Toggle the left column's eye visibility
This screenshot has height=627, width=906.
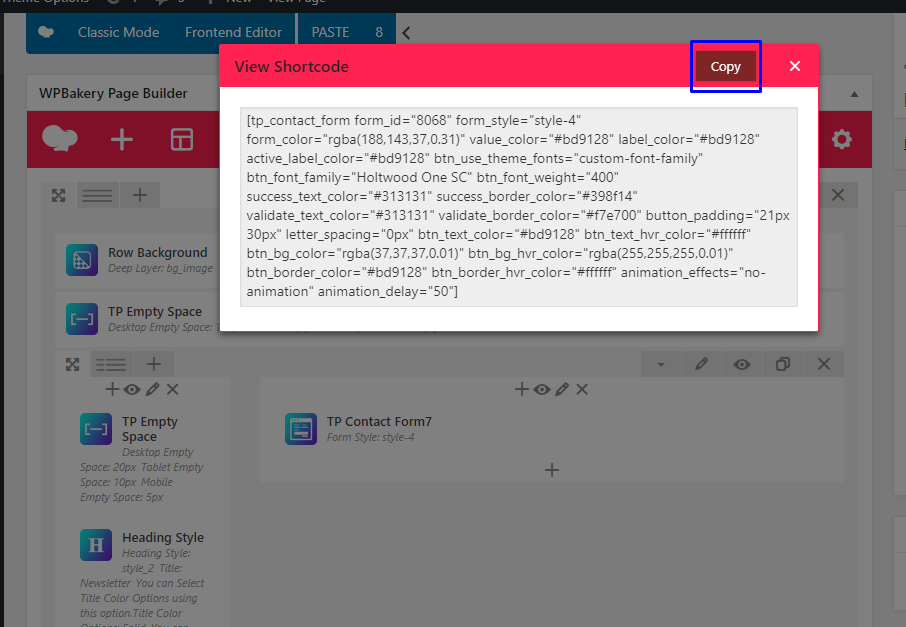(132, 389)
